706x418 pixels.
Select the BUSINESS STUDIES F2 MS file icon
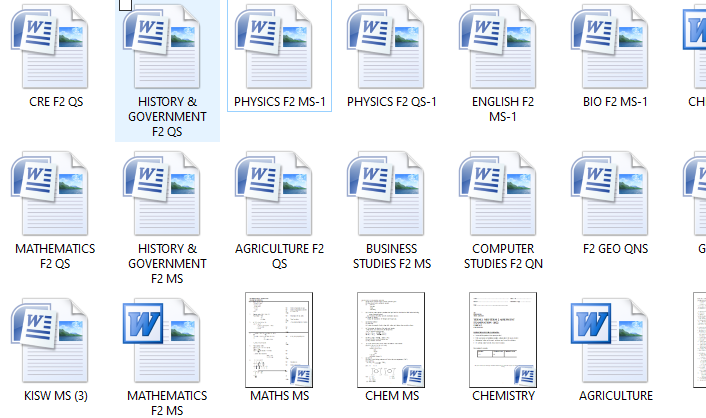(x=386, y=193)
